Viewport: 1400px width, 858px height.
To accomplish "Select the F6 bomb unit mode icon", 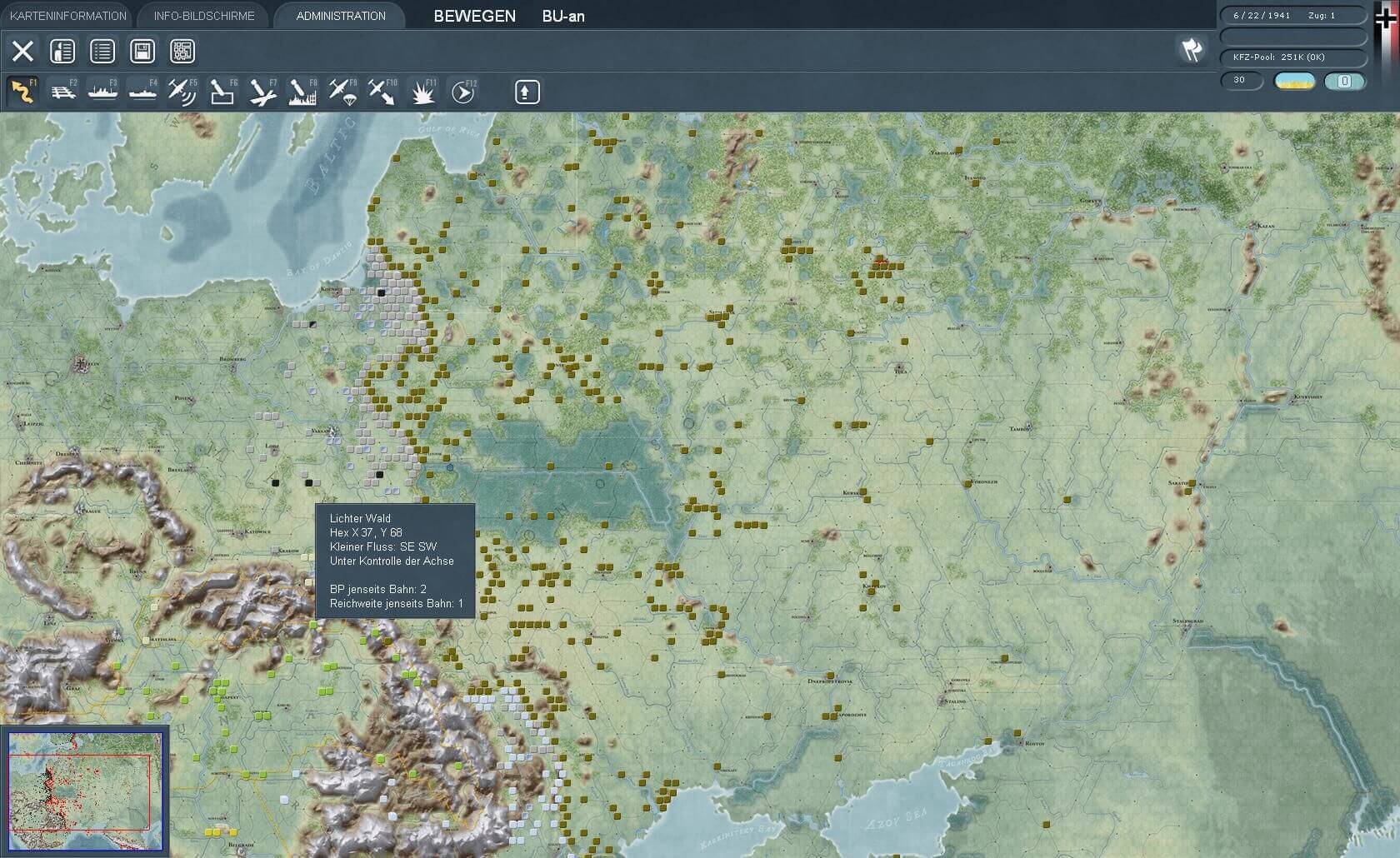I will 222,92.
